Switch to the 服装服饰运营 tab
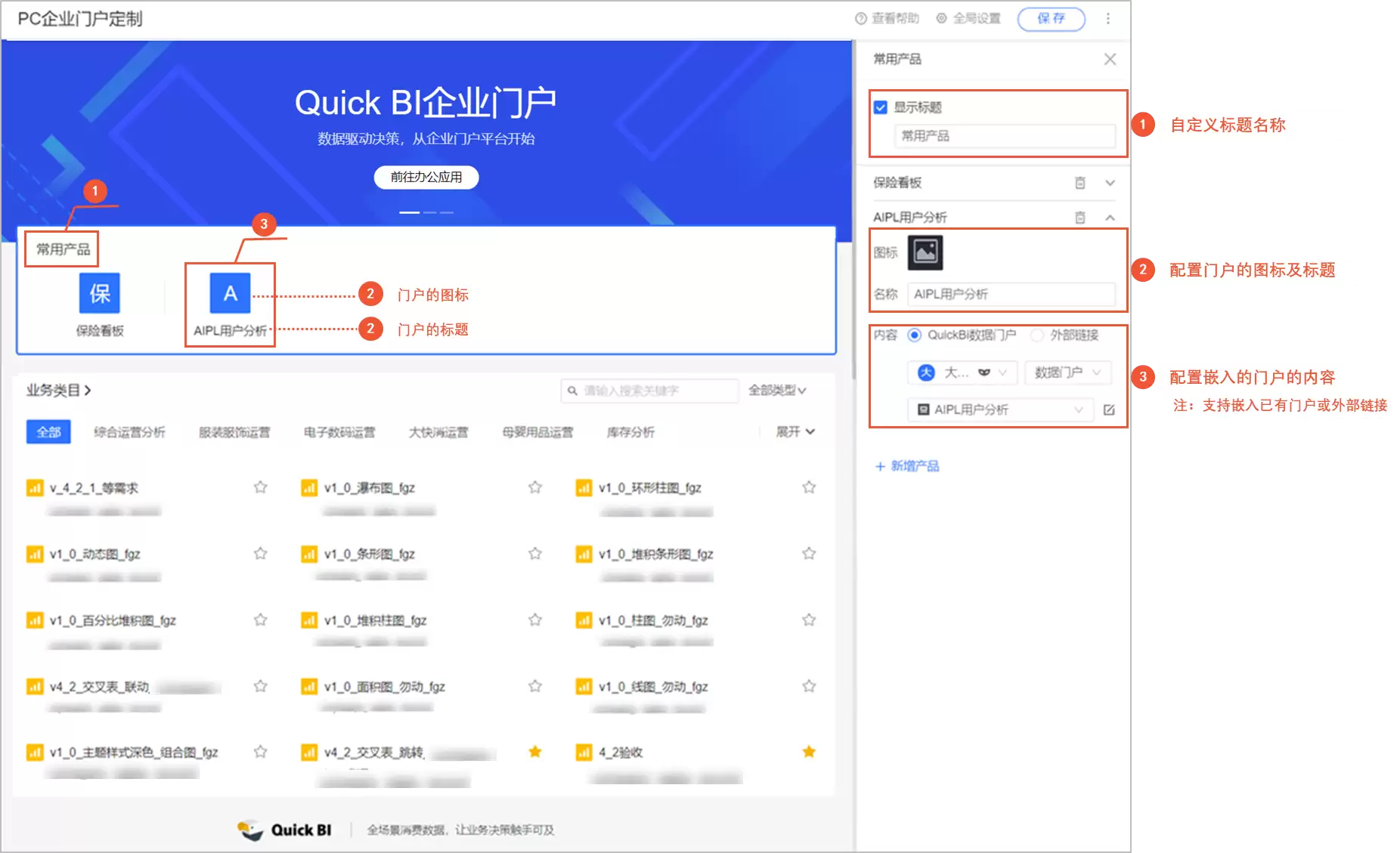This screenshot has height=853, width=1400. point(234,432)
